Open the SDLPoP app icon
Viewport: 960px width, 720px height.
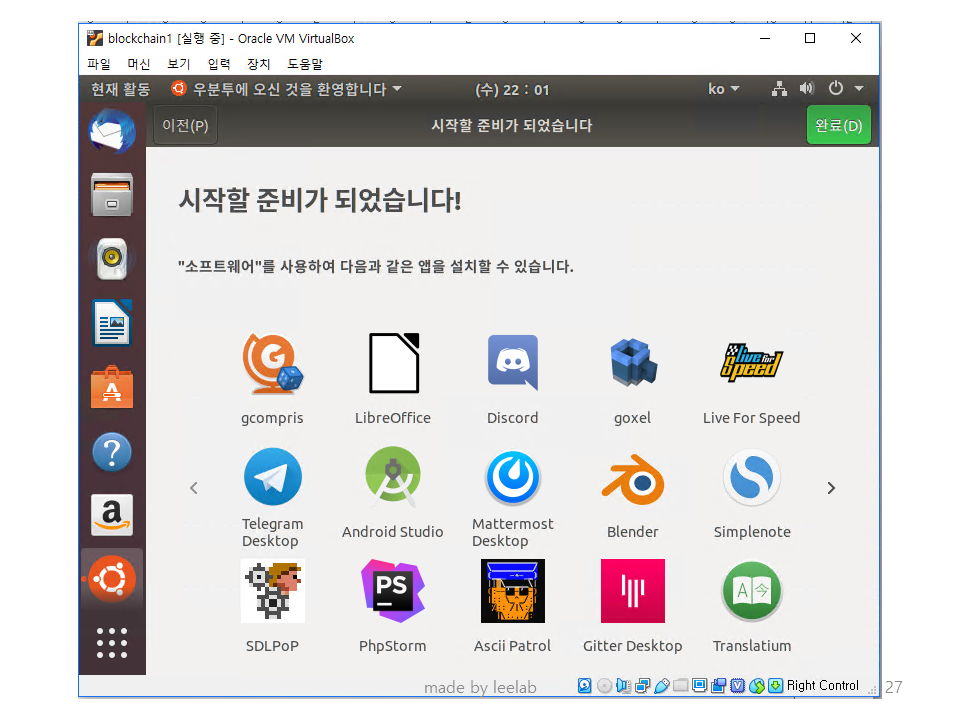(x=272, y=591)
